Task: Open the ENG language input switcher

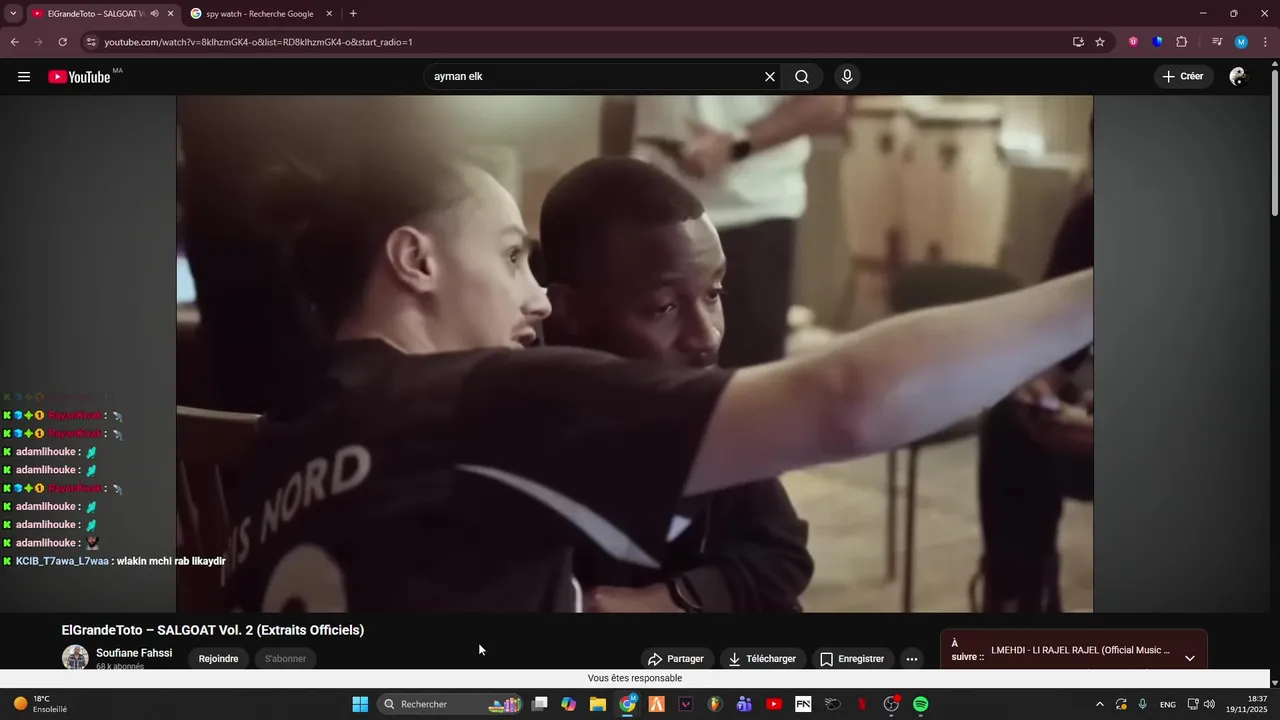Action: point(1168,704)
